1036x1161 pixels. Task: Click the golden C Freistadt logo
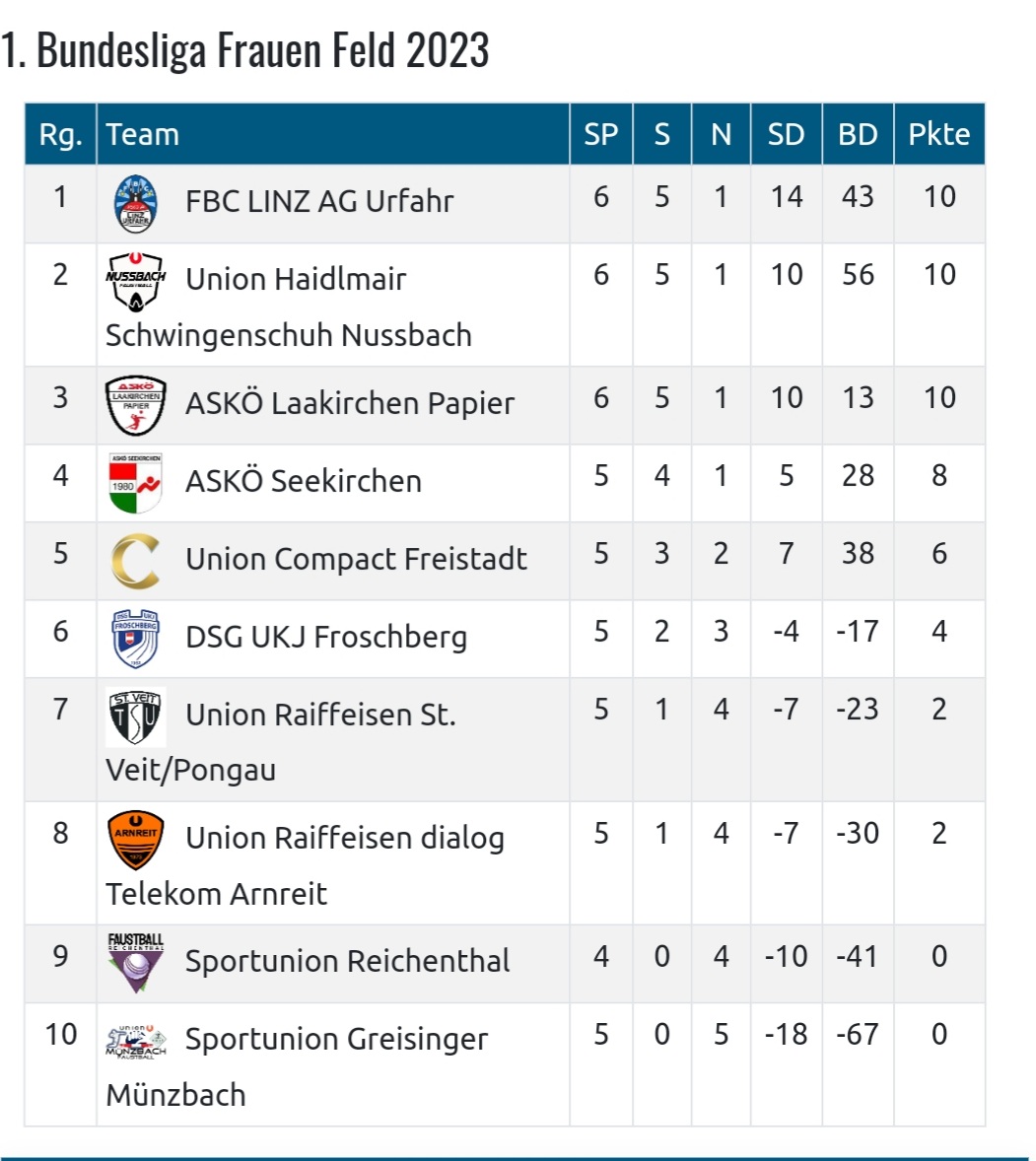135,561
